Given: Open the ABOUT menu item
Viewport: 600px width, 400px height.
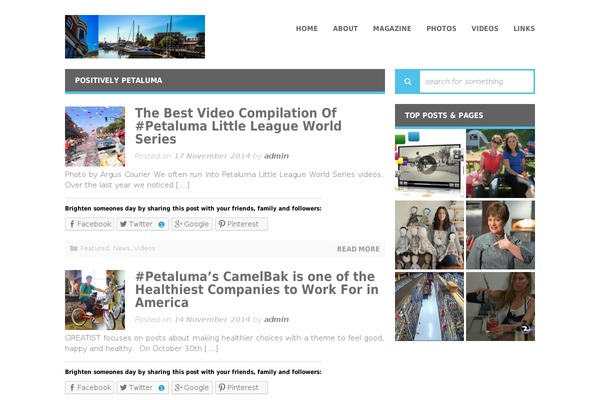Looking at the screenshot, I should pos(345,29).
